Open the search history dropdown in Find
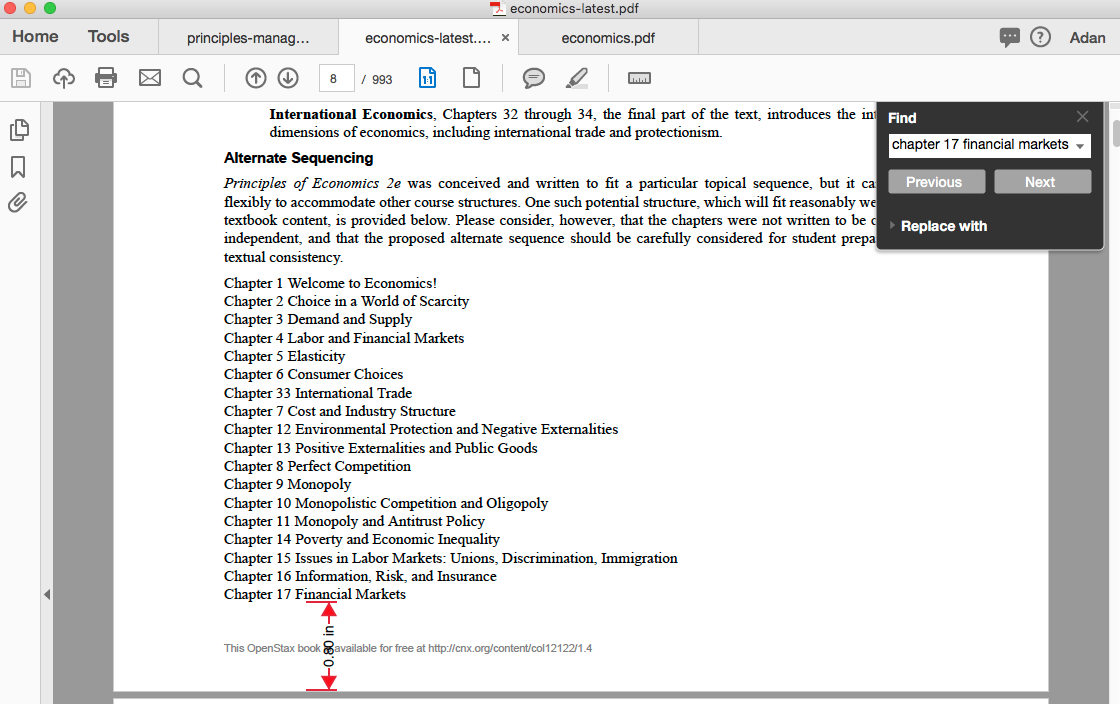This screenshot has height=704, width=1120. 1081,146
